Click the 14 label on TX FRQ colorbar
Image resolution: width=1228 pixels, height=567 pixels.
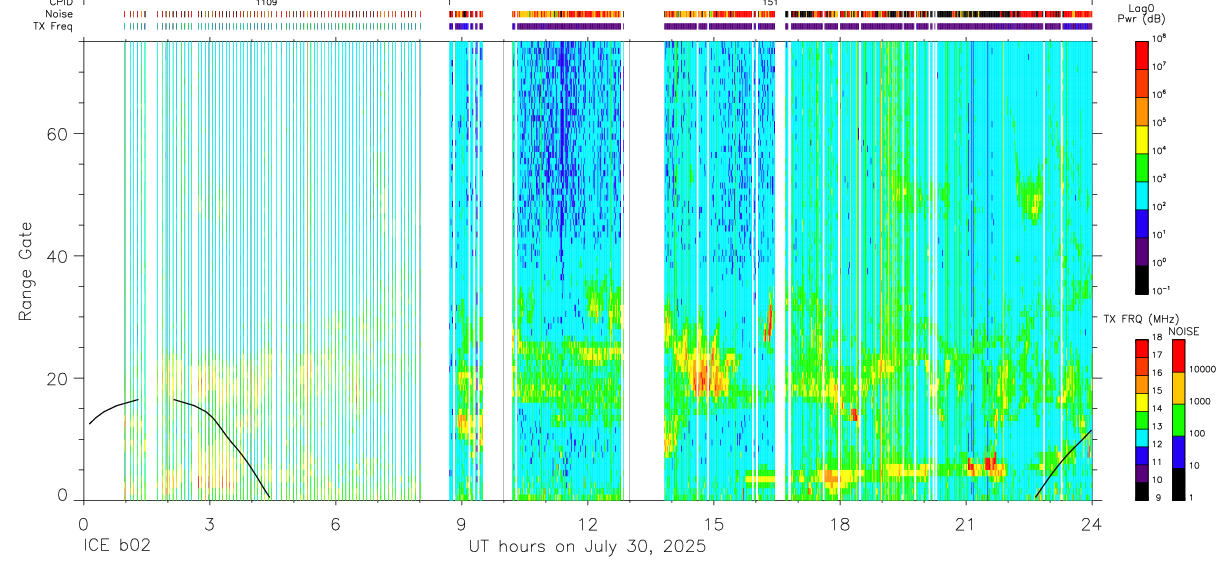click(1157, 410)
